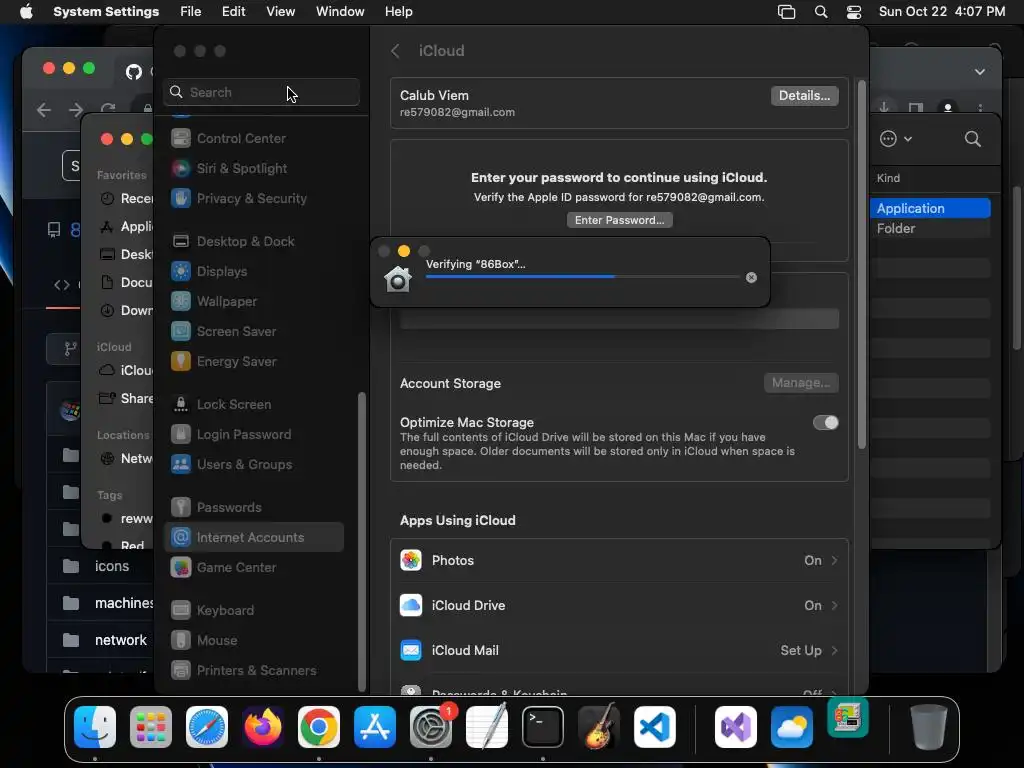Open TextEdit from the Dock

(487, 727)
